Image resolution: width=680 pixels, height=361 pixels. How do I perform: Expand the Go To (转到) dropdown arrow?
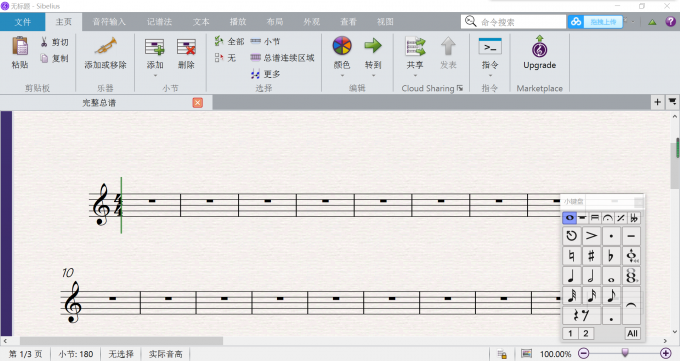373,76
